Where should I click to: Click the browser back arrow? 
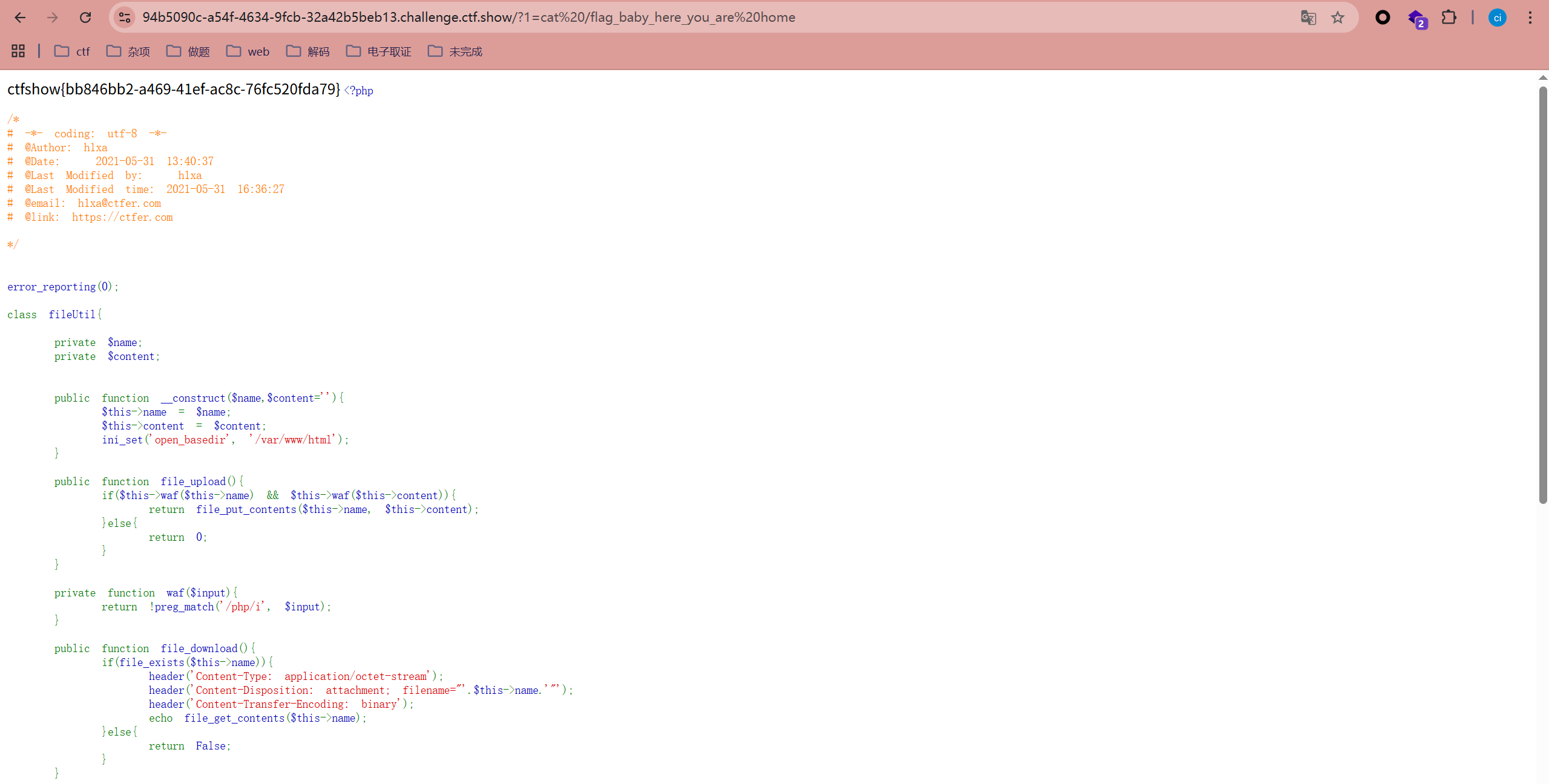click(20, 18)
